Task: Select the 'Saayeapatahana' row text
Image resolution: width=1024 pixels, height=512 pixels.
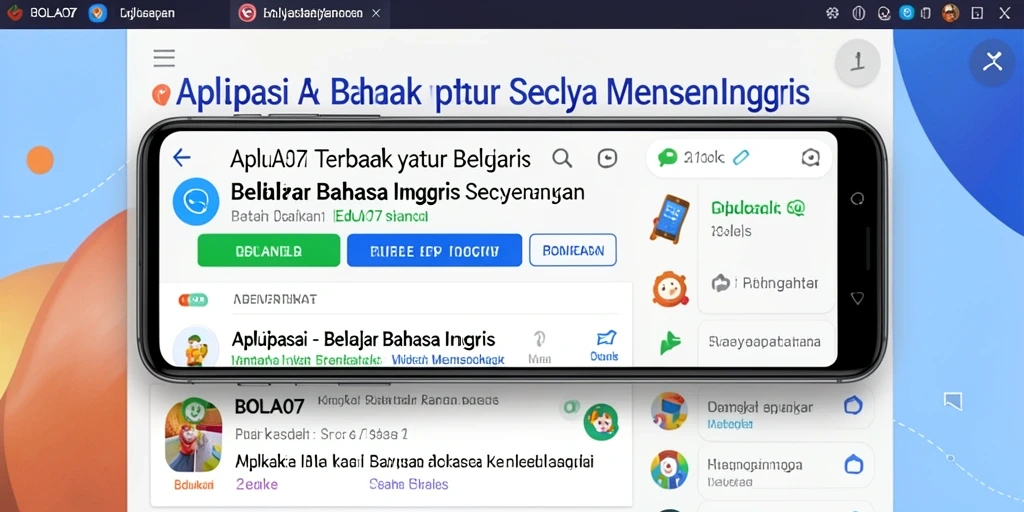Action: (765, 342)
